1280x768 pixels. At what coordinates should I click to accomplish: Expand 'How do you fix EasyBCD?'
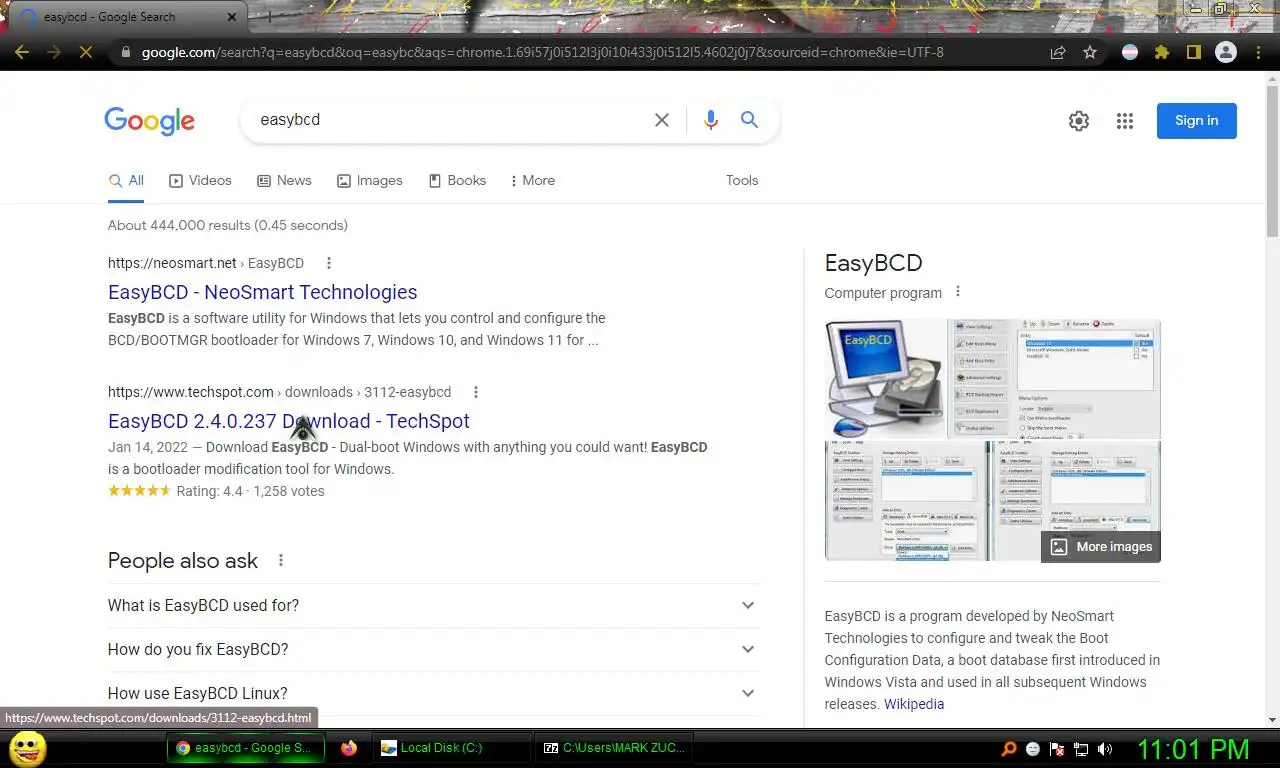[433, 650]
